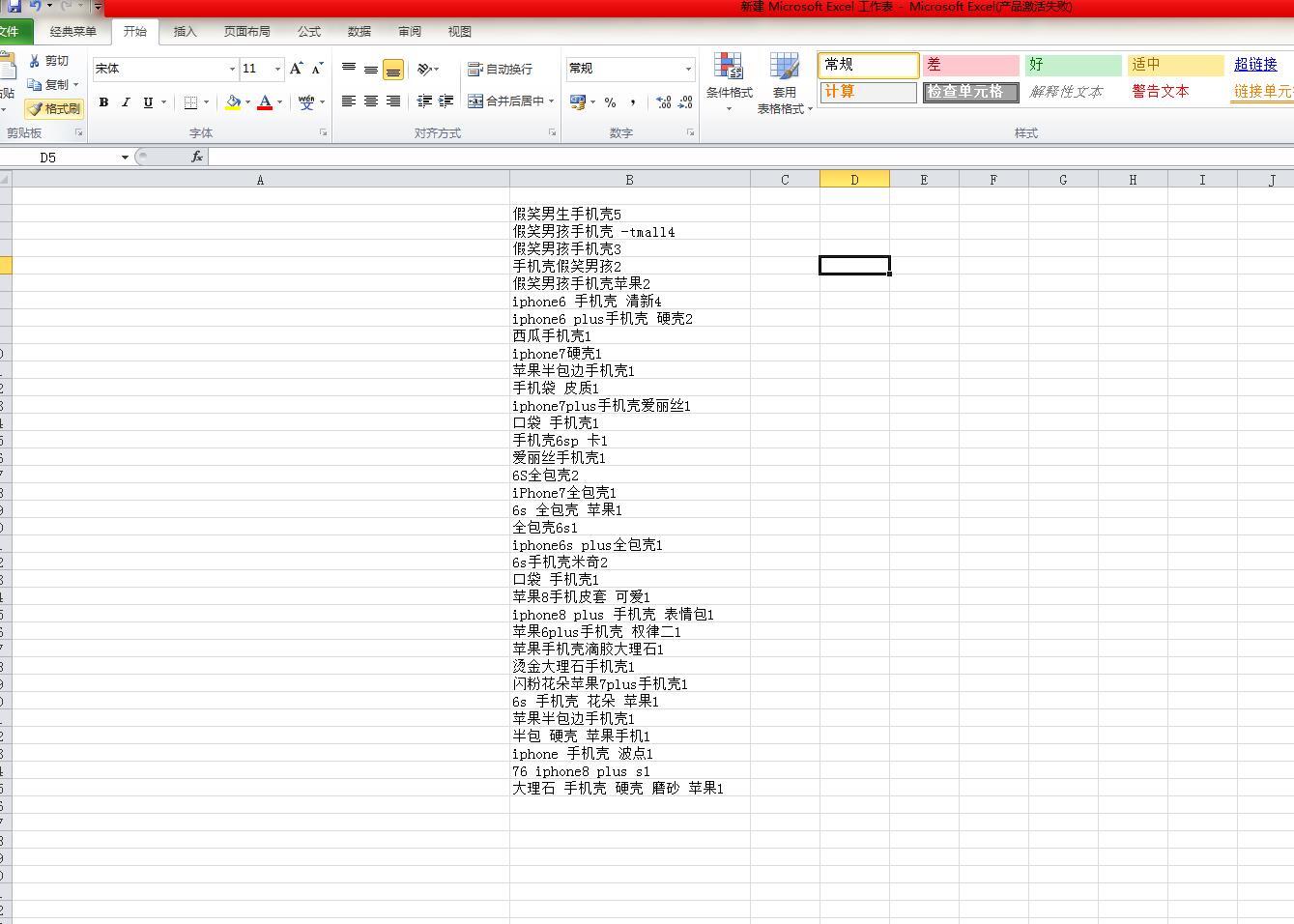Open the font name dropdown (宋体)
1294x924 pixels.
click(x=232, y=69)
